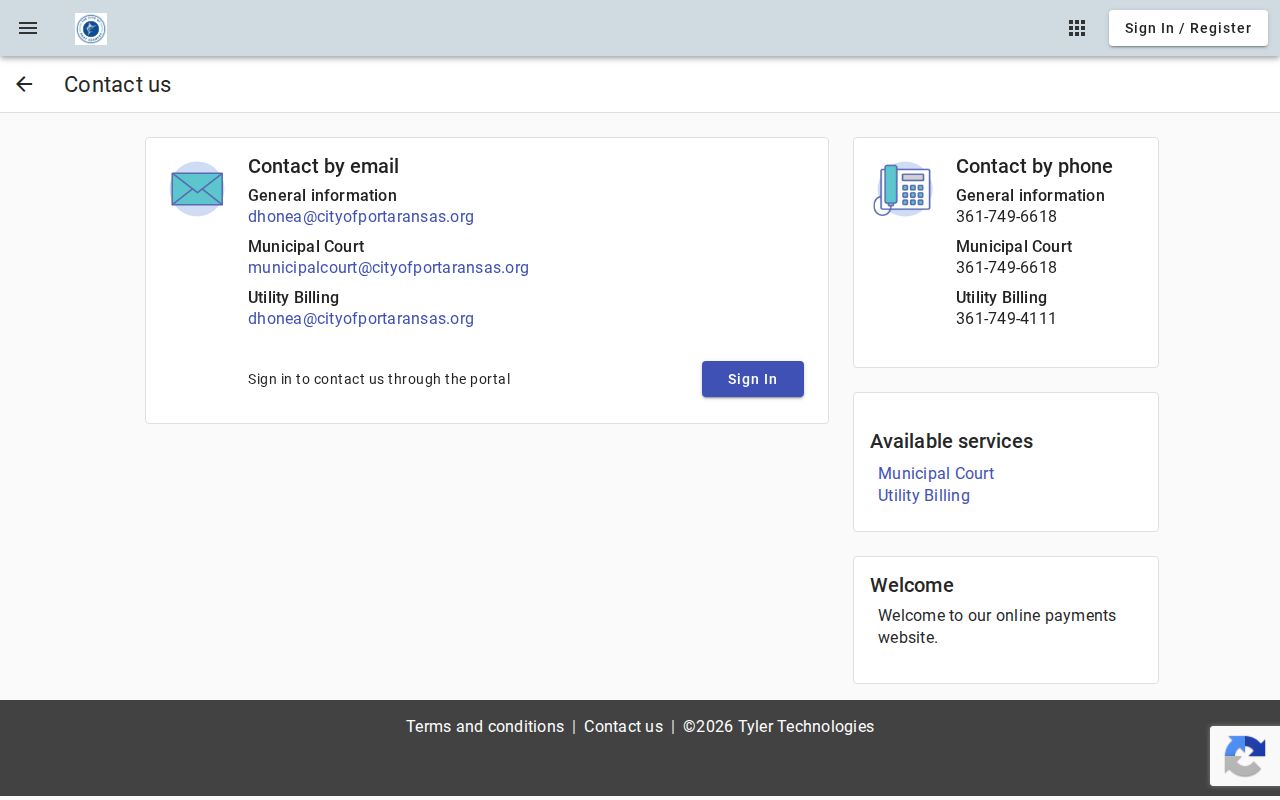Click Sign In / Register button
Screen dimensions: 1280x800
coord(1188,28)
